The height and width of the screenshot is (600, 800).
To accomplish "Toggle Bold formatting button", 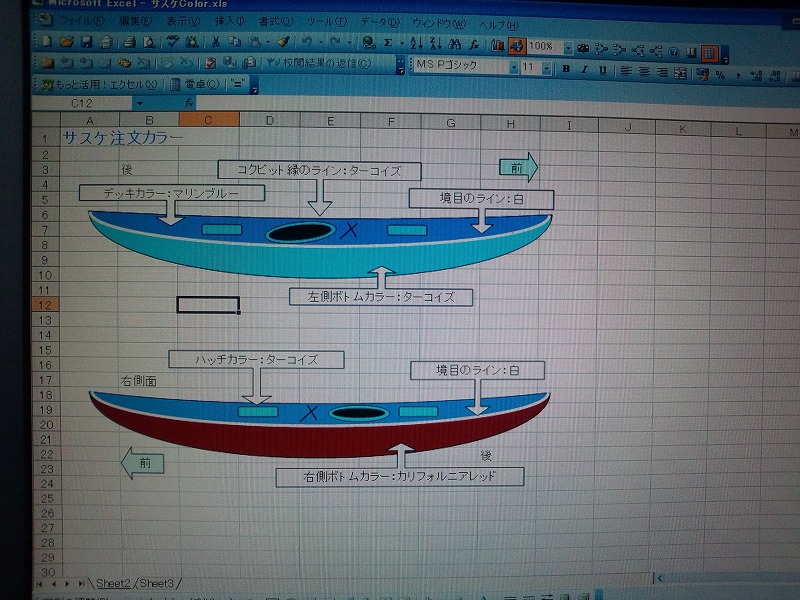I will (x=566, y=70).
